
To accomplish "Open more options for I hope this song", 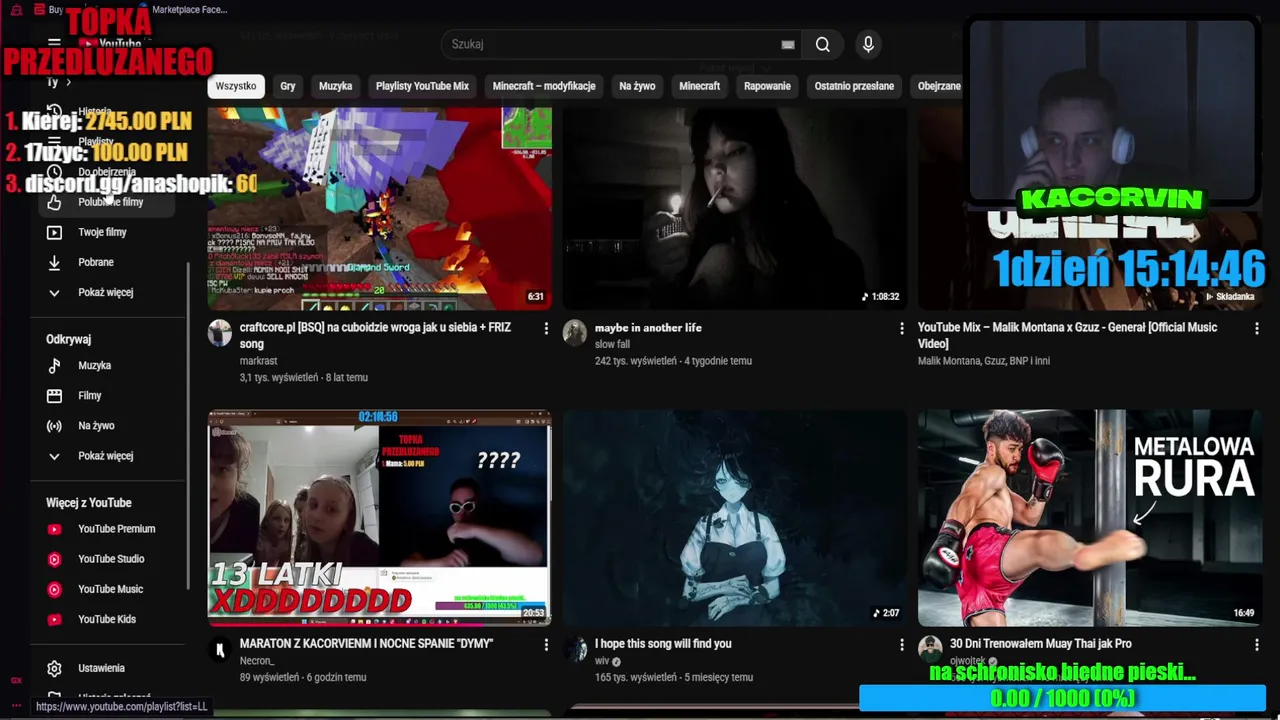I will 901,645.
